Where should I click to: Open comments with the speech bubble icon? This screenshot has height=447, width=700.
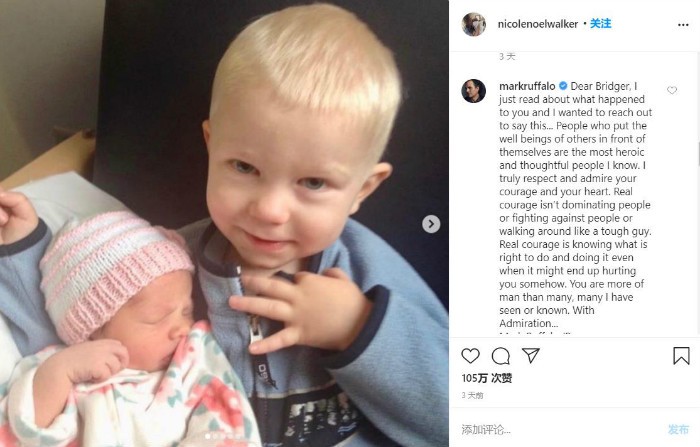(x=500, y=356)
